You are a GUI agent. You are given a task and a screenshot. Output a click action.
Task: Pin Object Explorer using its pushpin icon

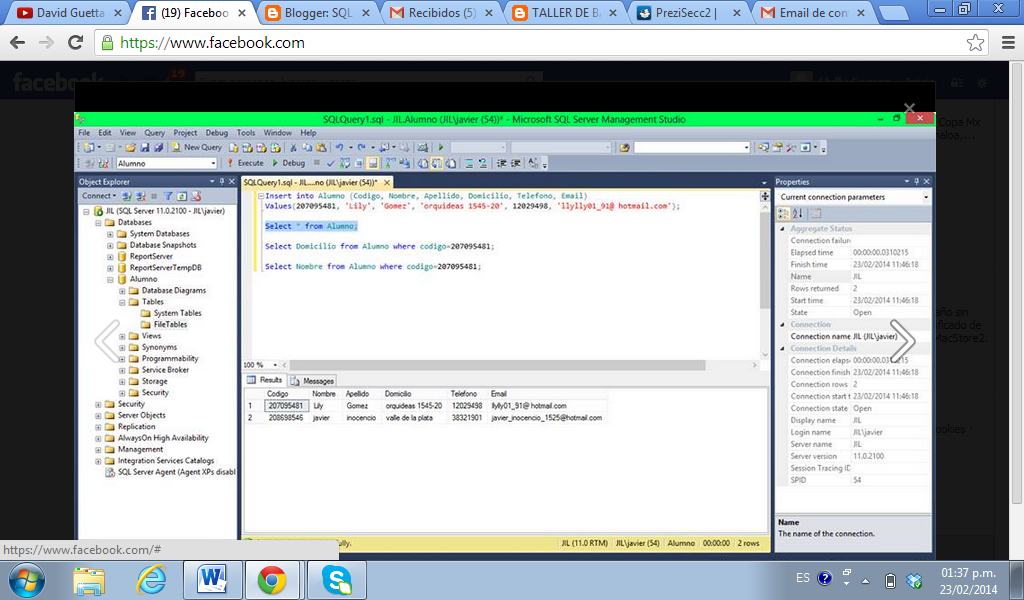[222, 181]
